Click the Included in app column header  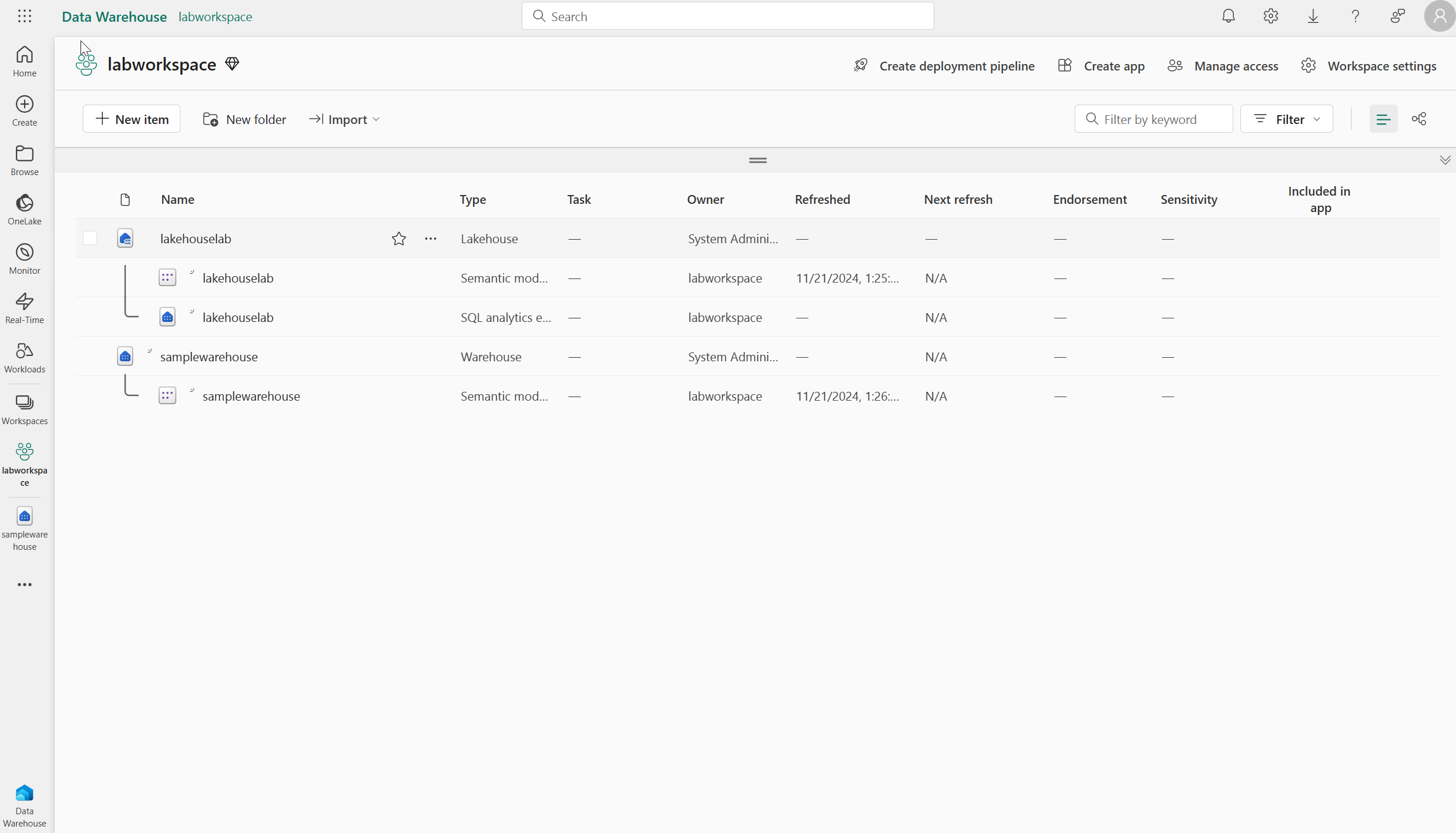coord(1319,199)
